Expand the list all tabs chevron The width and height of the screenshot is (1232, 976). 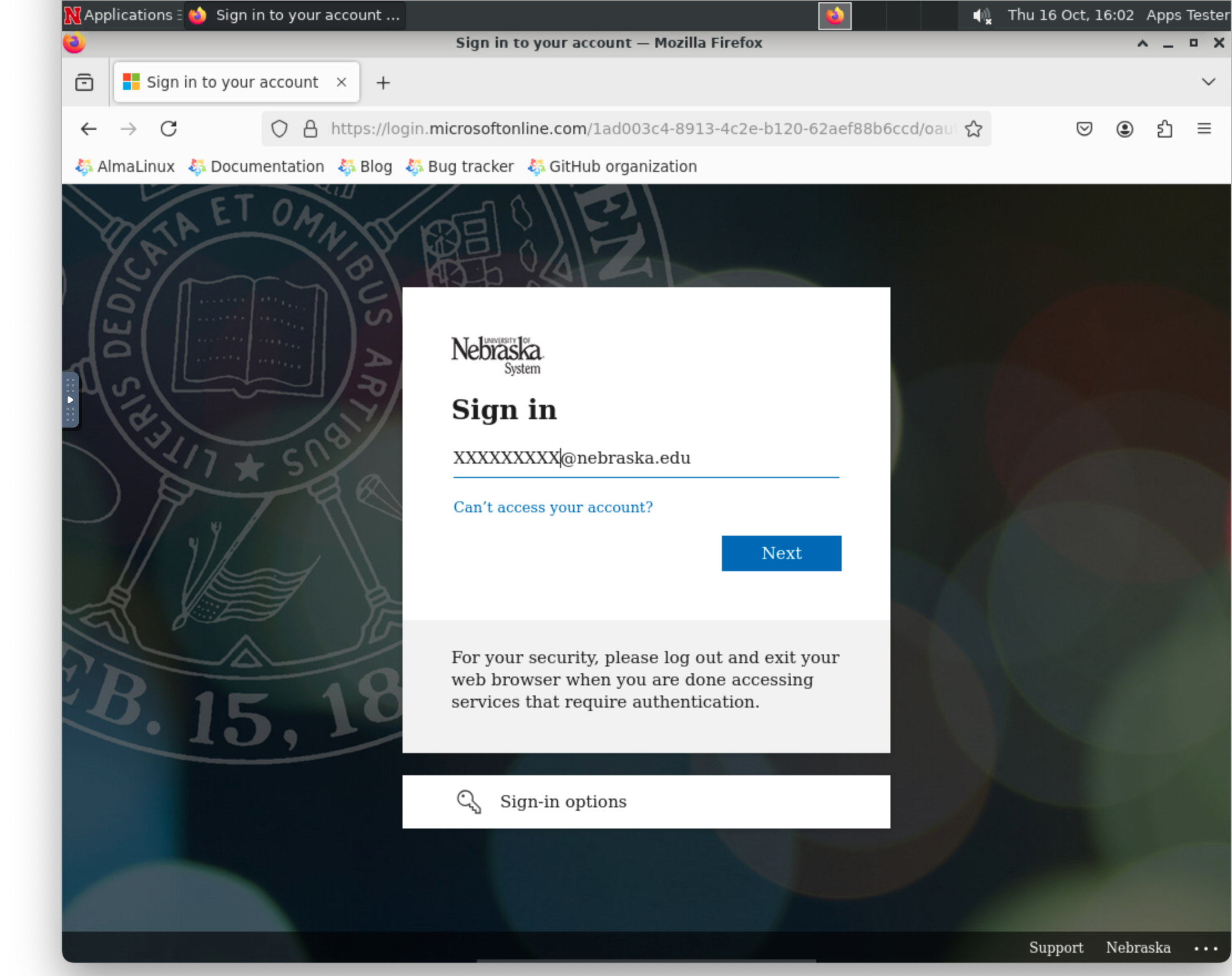tap(1208, 82)
